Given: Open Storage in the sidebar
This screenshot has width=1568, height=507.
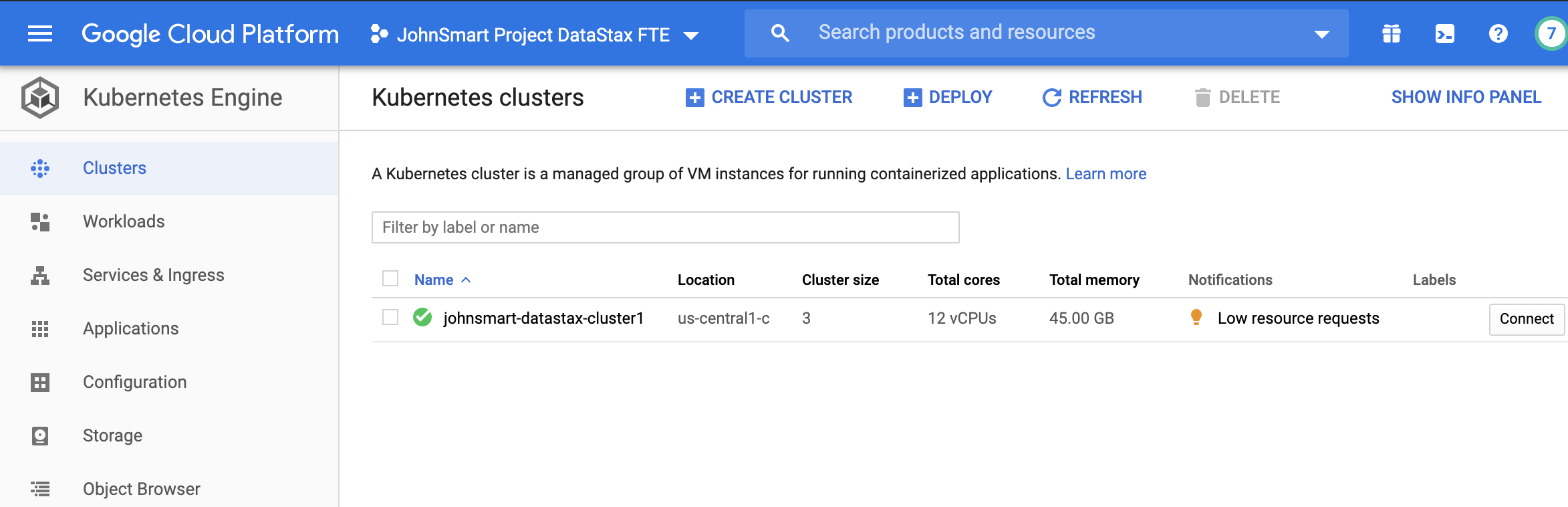Looking at the screenshot, I should [x=169, y=435].
